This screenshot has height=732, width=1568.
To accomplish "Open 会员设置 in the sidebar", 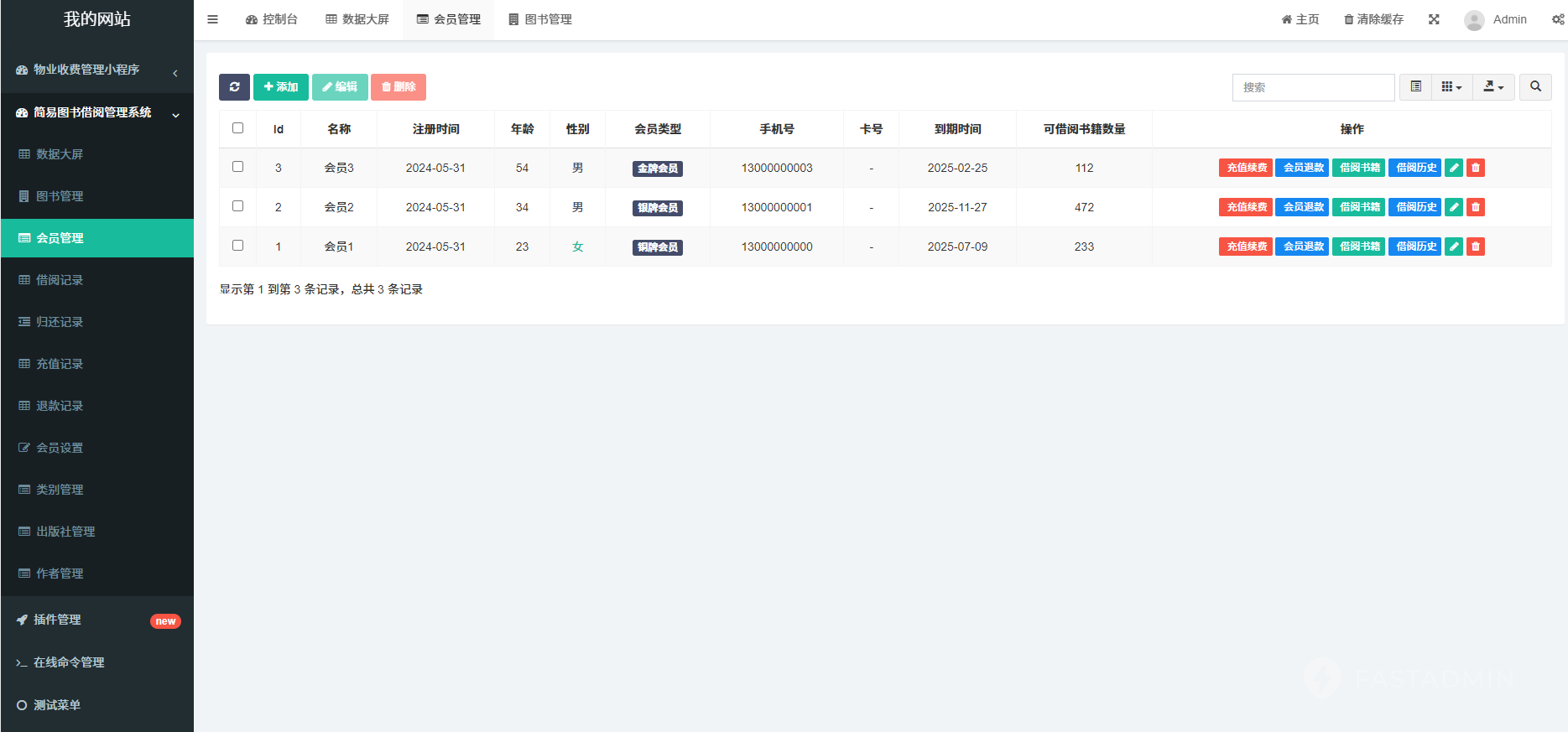I will point(97,448).
